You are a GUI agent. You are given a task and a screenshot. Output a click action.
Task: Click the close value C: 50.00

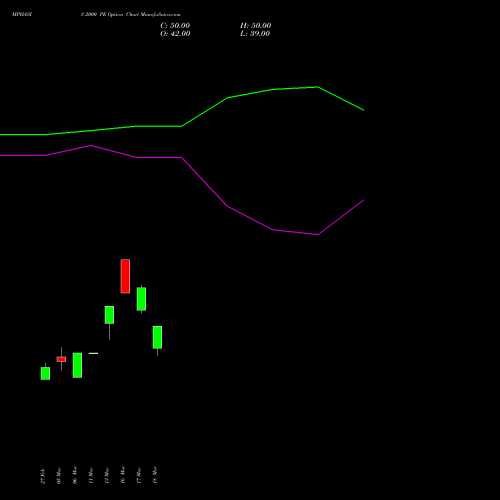(175, 26)
